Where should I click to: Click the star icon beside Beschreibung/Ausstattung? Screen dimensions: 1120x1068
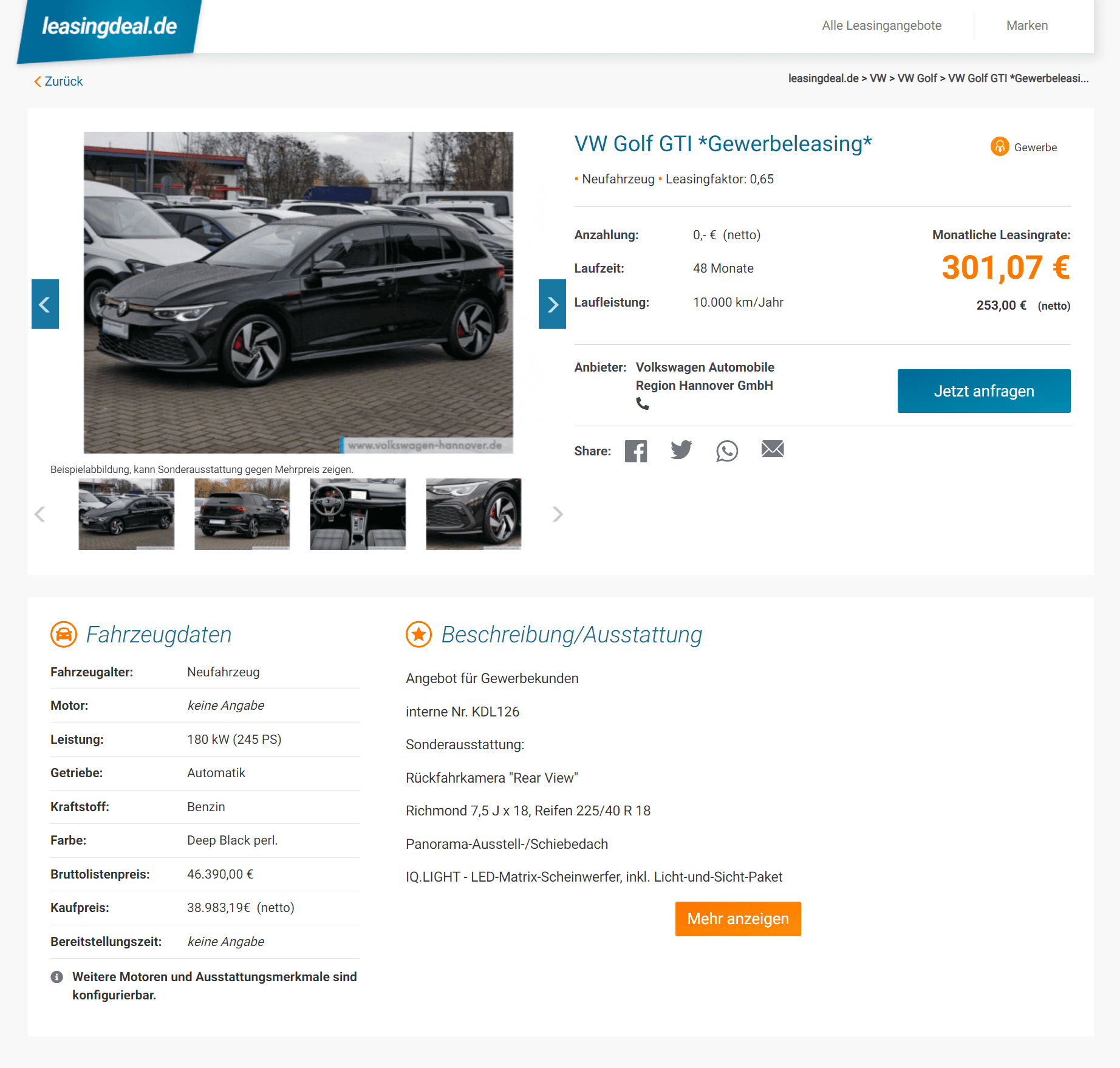(x=418, y=634)
